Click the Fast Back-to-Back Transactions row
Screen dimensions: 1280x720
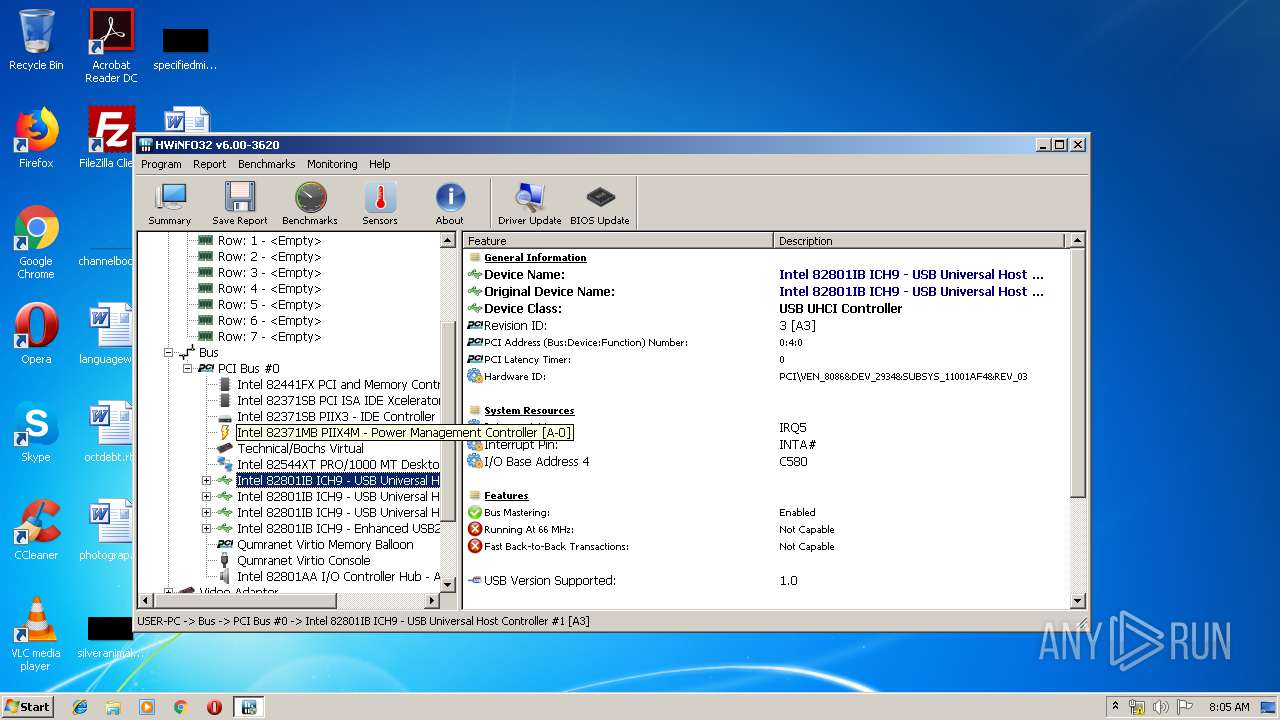tap(766, 547)
